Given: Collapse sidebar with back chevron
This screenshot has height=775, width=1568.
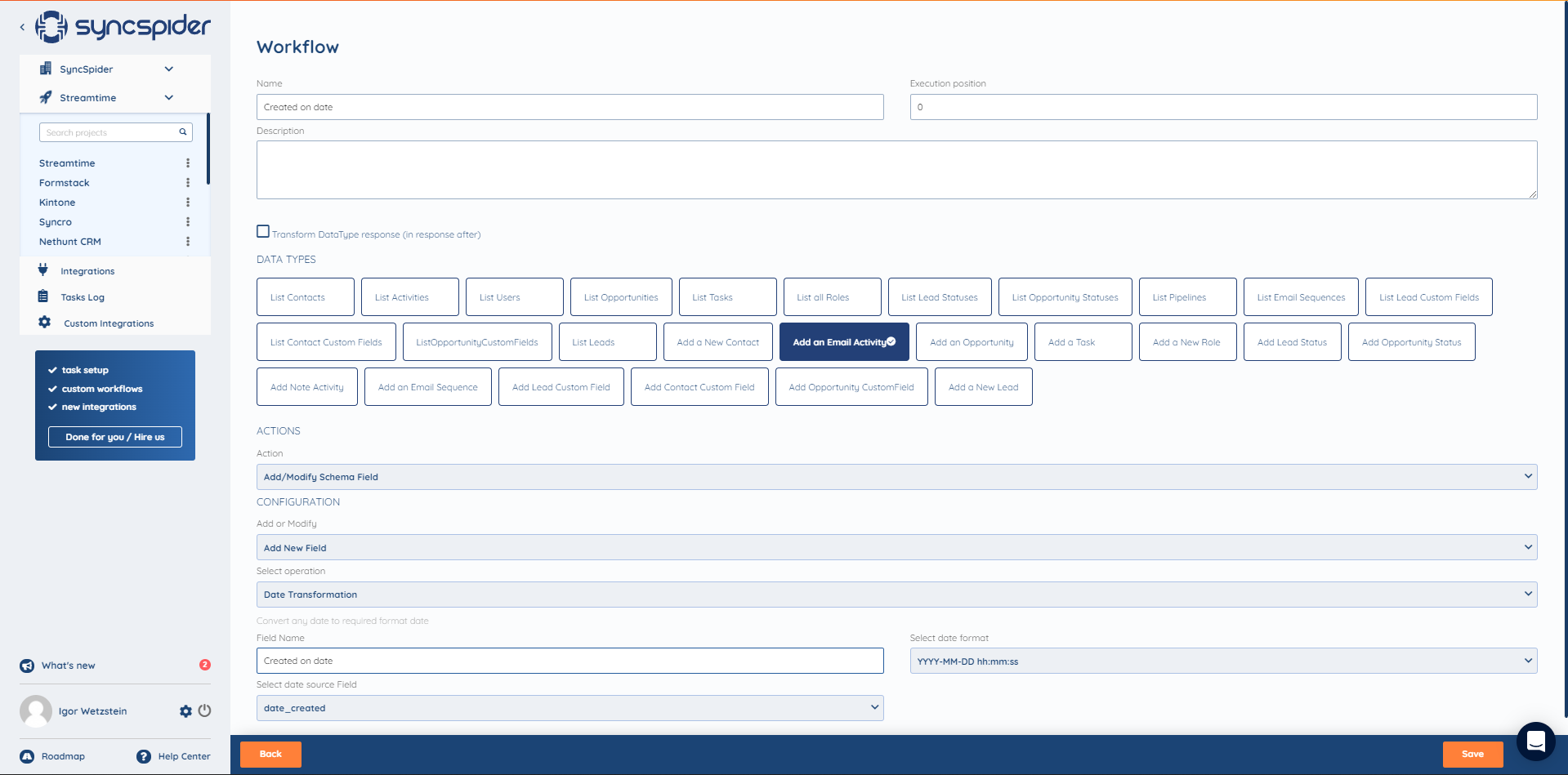Looking at the screenshot, I should click(22, 27).
